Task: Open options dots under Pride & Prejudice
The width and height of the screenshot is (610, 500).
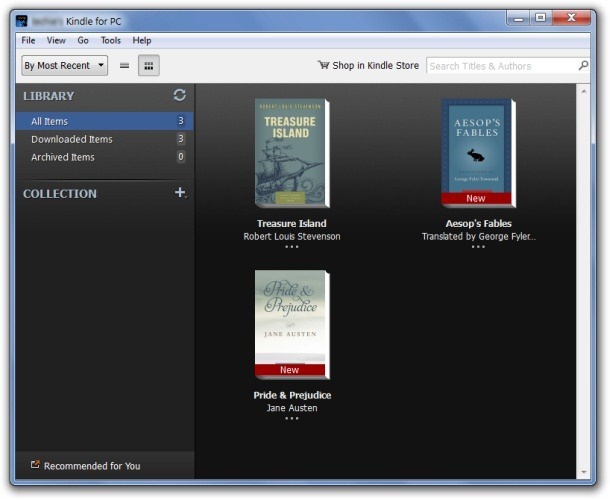Action: 292,419
